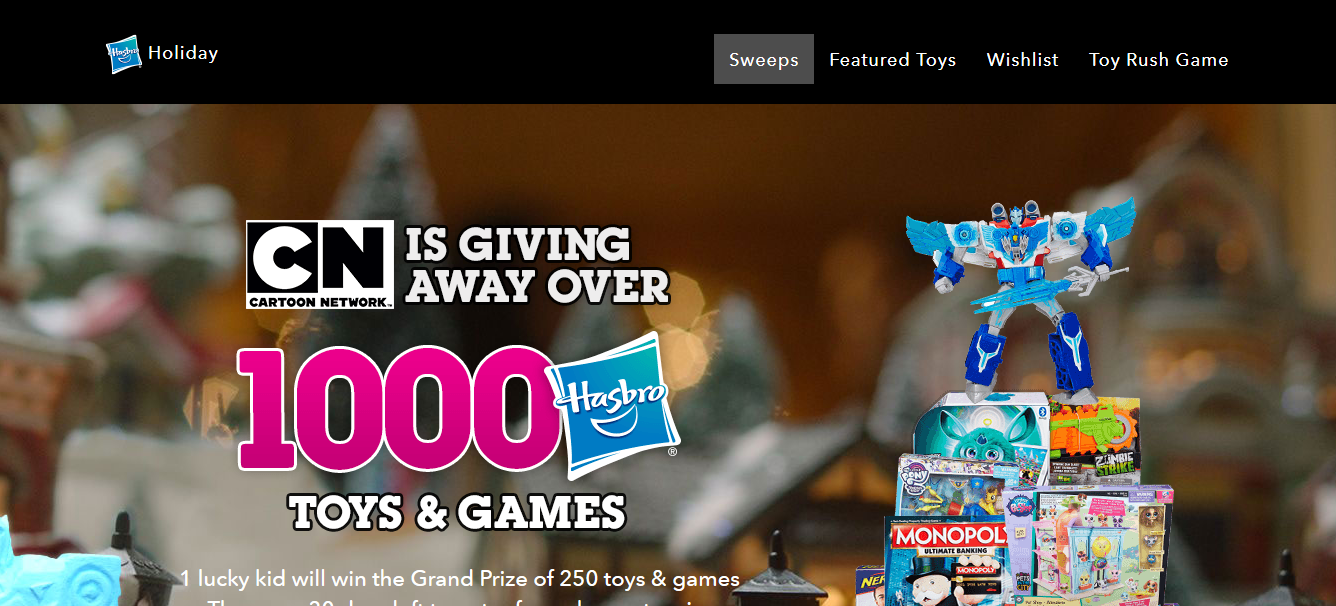This screenshot has height=606, width=1336.
Task: Click the pink 1000 number graphic
Action: pos(397,408)
